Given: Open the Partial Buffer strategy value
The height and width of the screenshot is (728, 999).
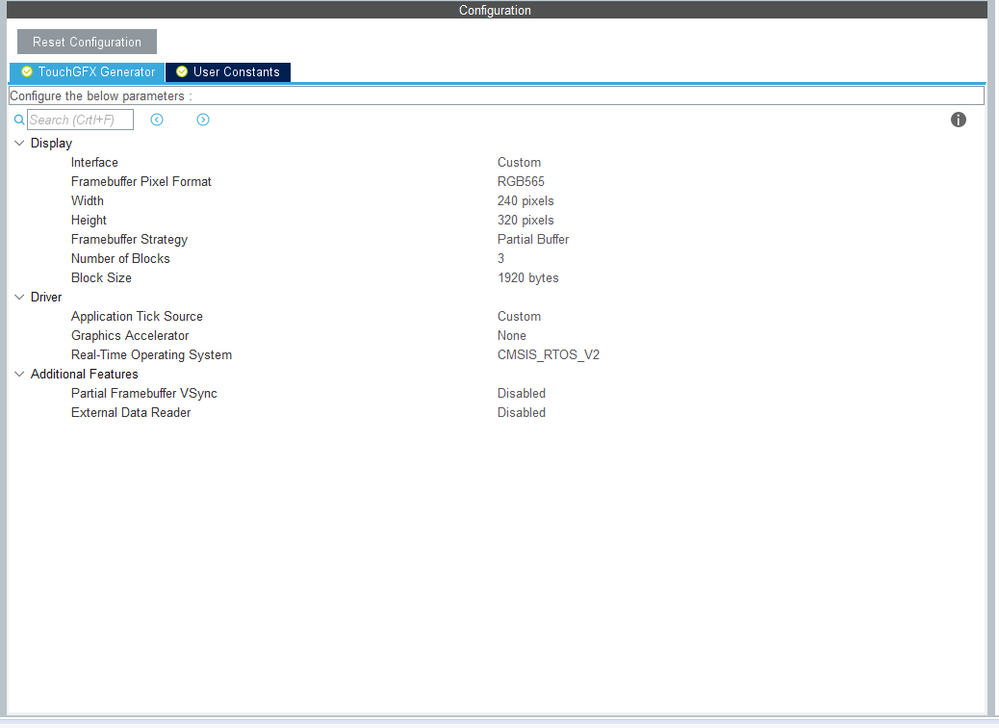Looking at the screenshot, I should point(533,239).
